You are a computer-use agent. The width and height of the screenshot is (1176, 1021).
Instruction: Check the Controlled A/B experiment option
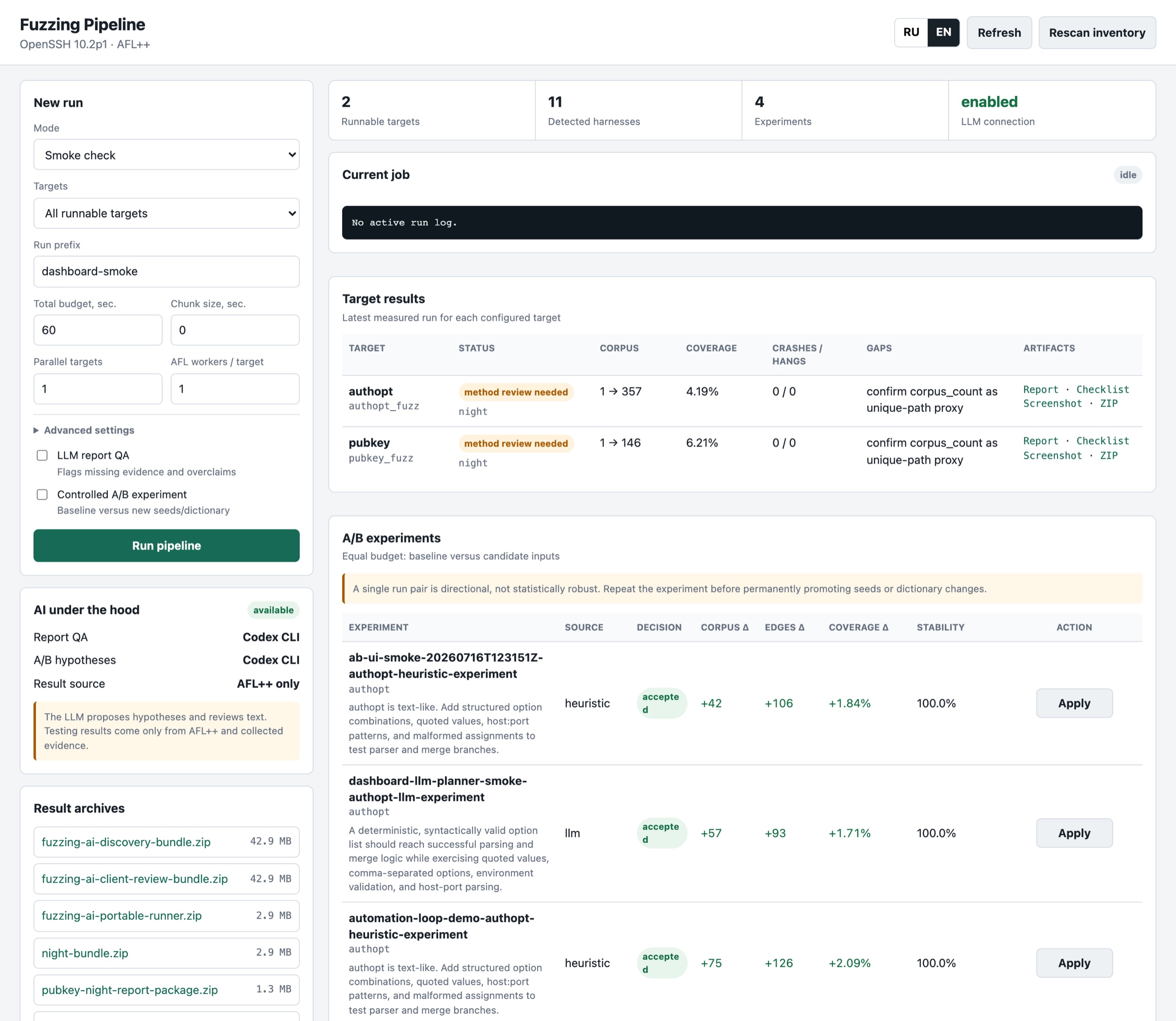click(x=42, y=495)
